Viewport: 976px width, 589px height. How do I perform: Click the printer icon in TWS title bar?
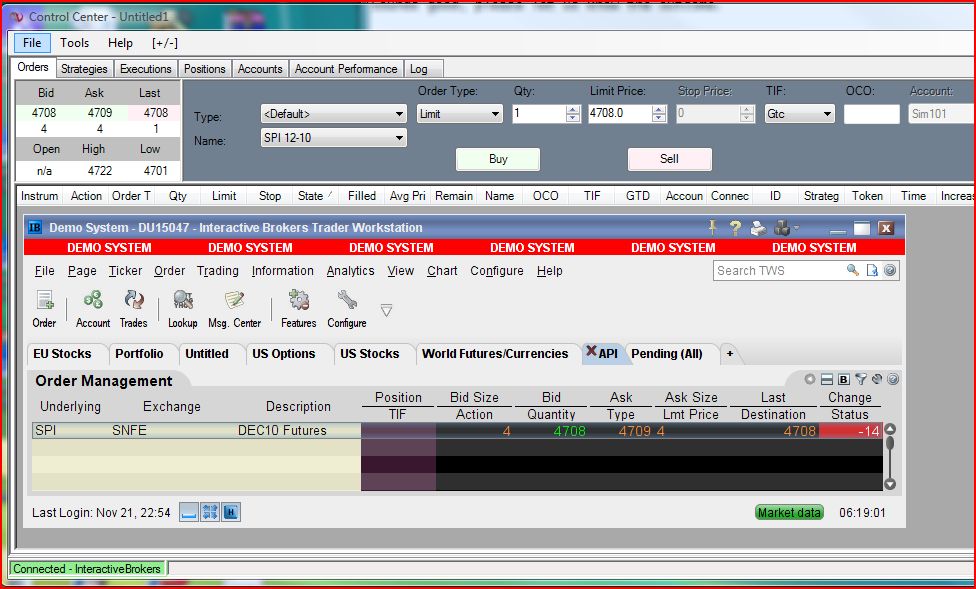click(758, 229)
